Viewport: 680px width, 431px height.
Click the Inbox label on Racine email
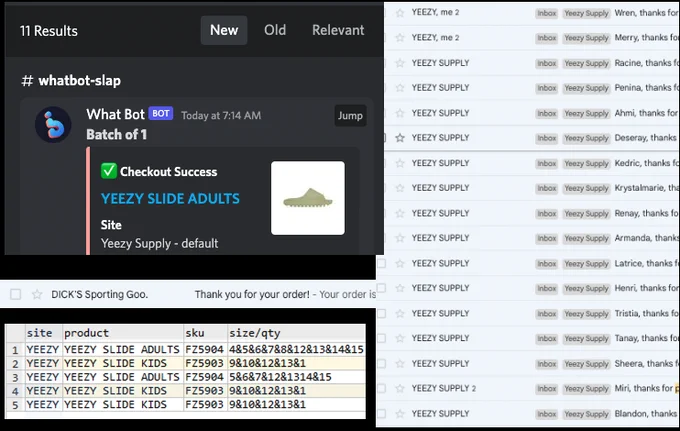(546, 63)
